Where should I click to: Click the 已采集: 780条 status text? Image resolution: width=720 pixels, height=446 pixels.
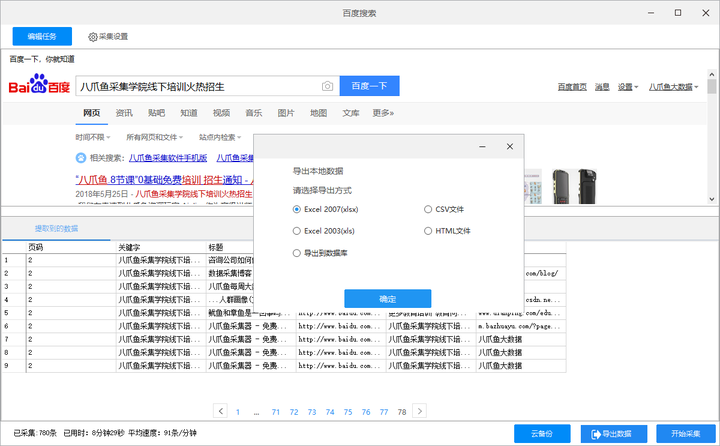coord(35,433)
